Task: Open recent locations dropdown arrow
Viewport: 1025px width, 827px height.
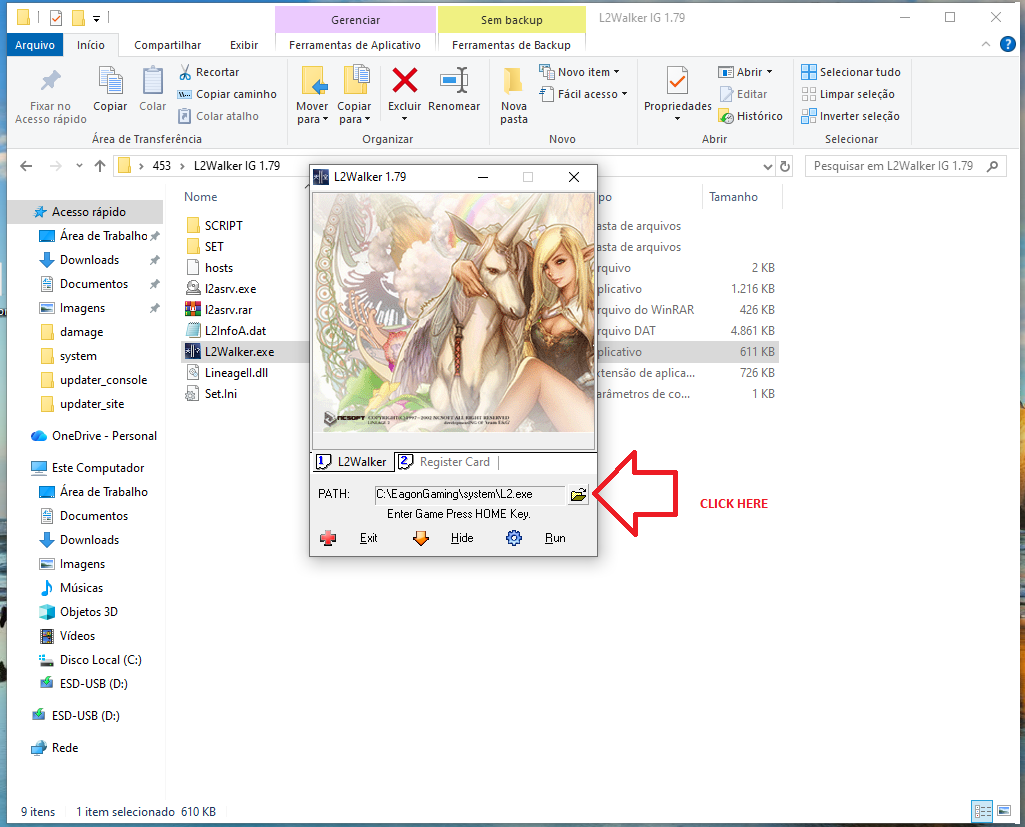Action: (x=79, y=166)
